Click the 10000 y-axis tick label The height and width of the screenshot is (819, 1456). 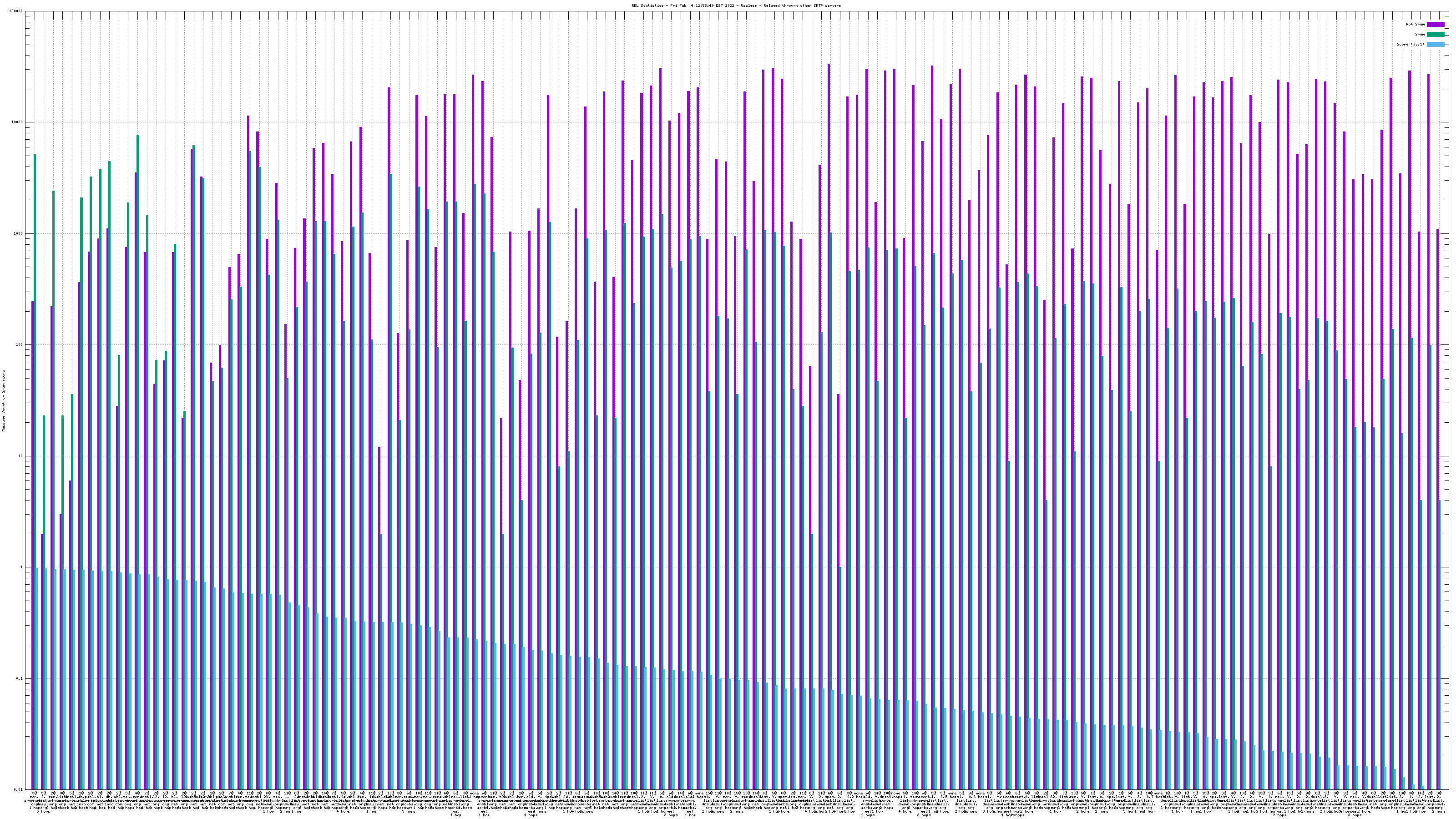16,123
